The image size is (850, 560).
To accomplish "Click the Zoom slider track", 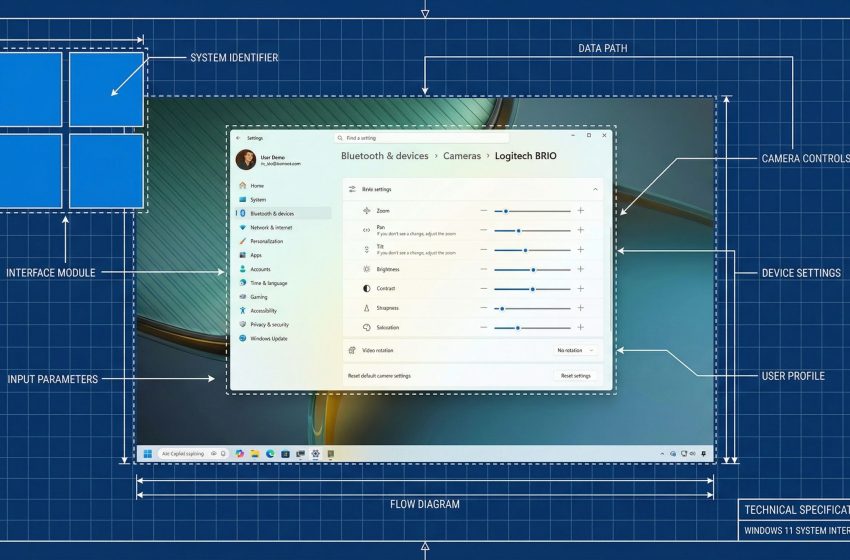I will click(532, 211).
